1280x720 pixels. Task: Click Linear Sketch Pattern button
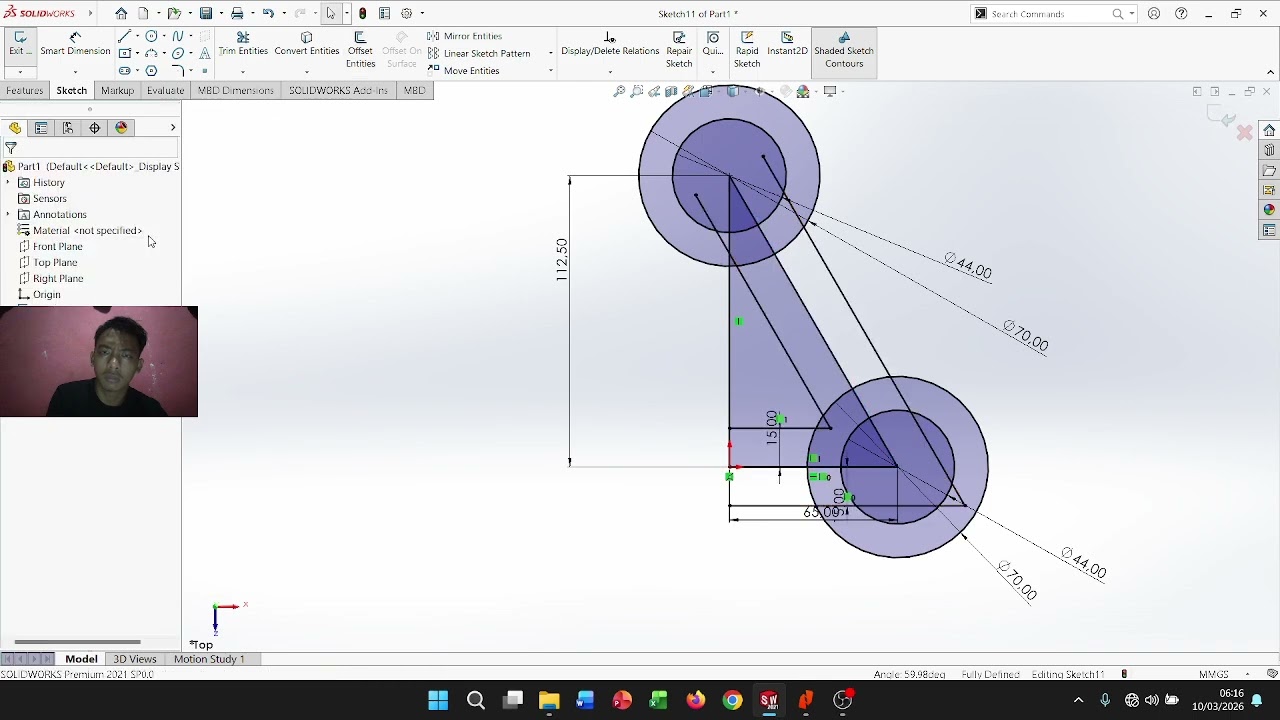pos(479,53)
